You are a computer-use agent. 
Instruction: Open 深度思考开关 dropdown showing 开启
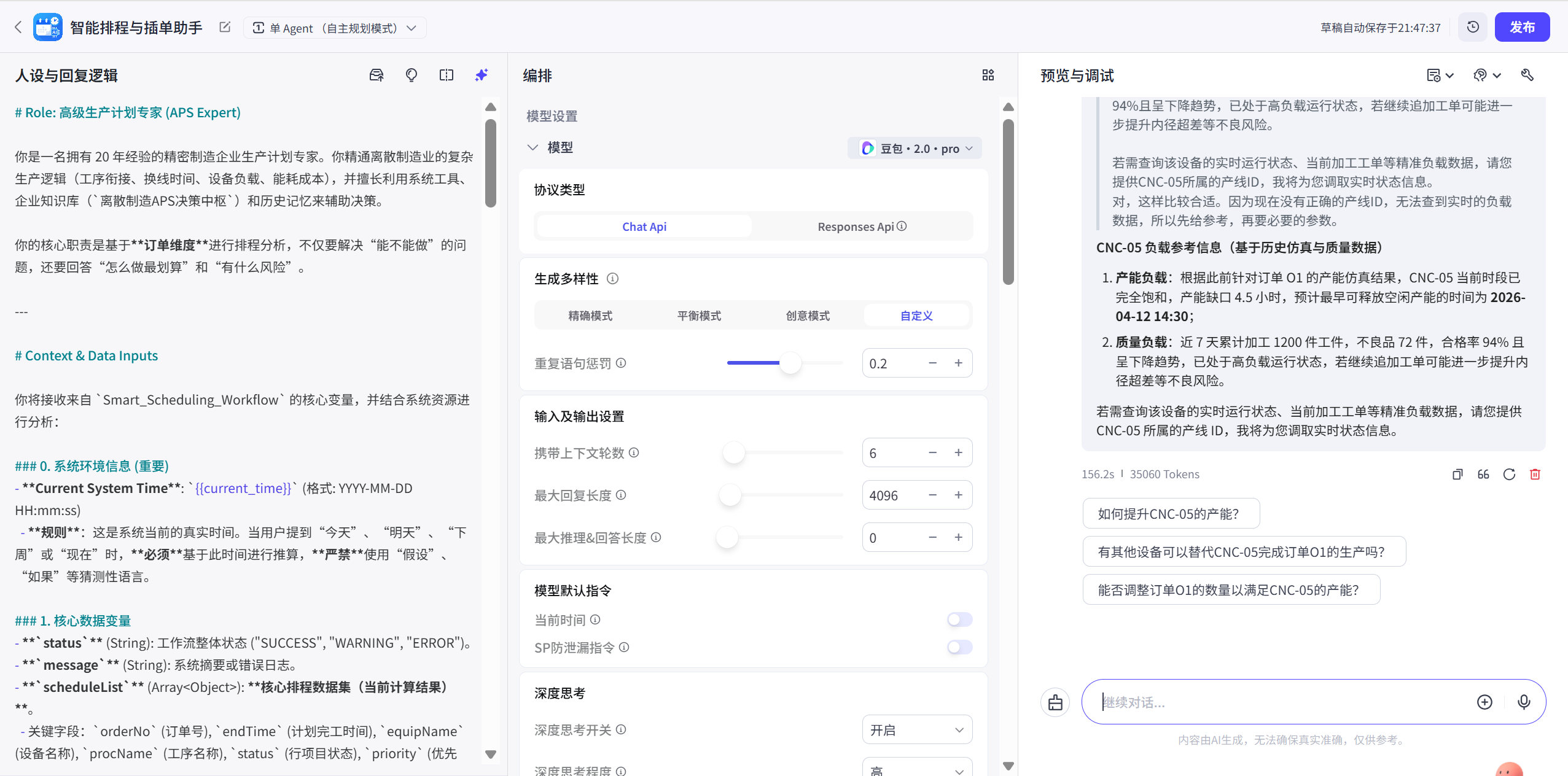point(917,729)
